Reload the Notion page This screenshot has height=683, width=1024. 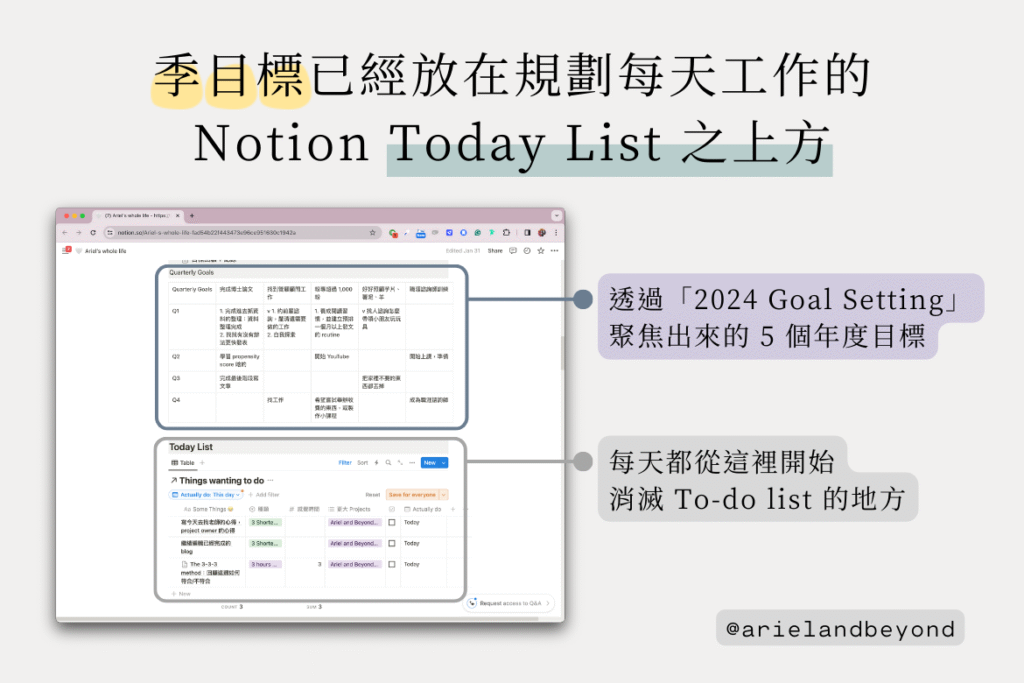pos(93,233)
